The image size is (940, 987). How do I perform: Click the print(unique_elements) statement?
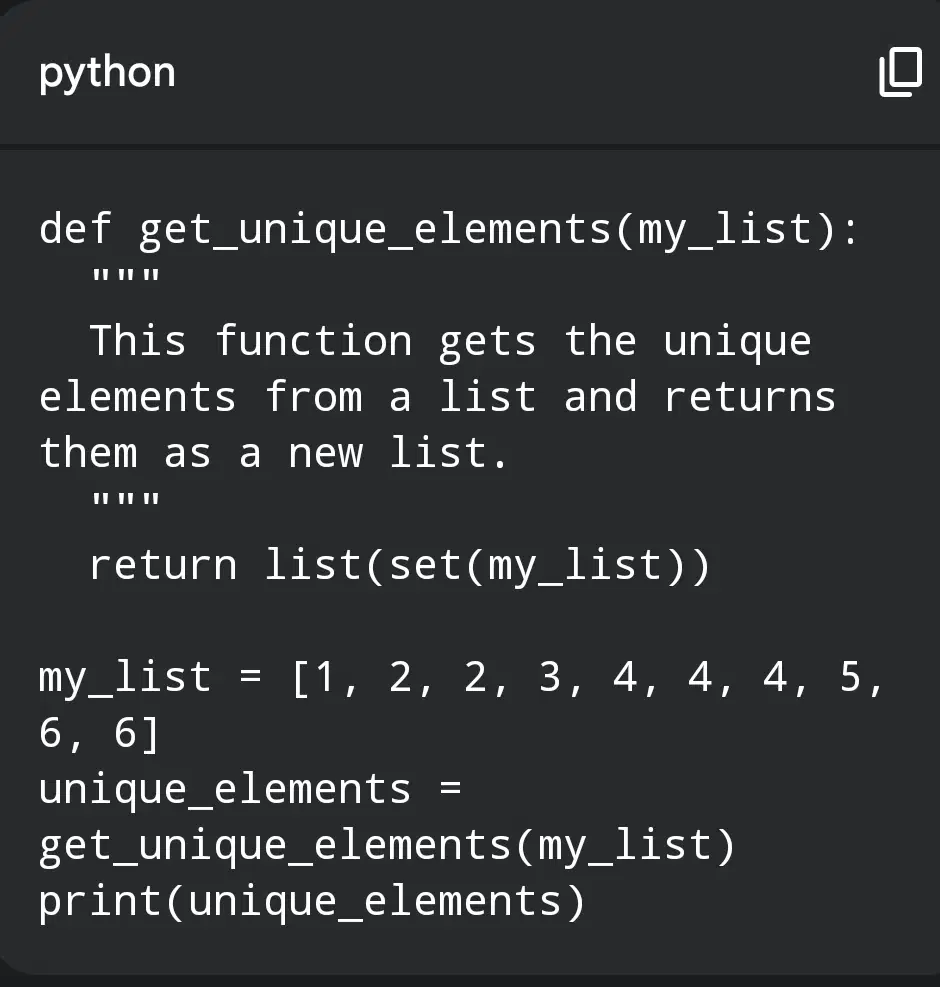tap(312, 903)
